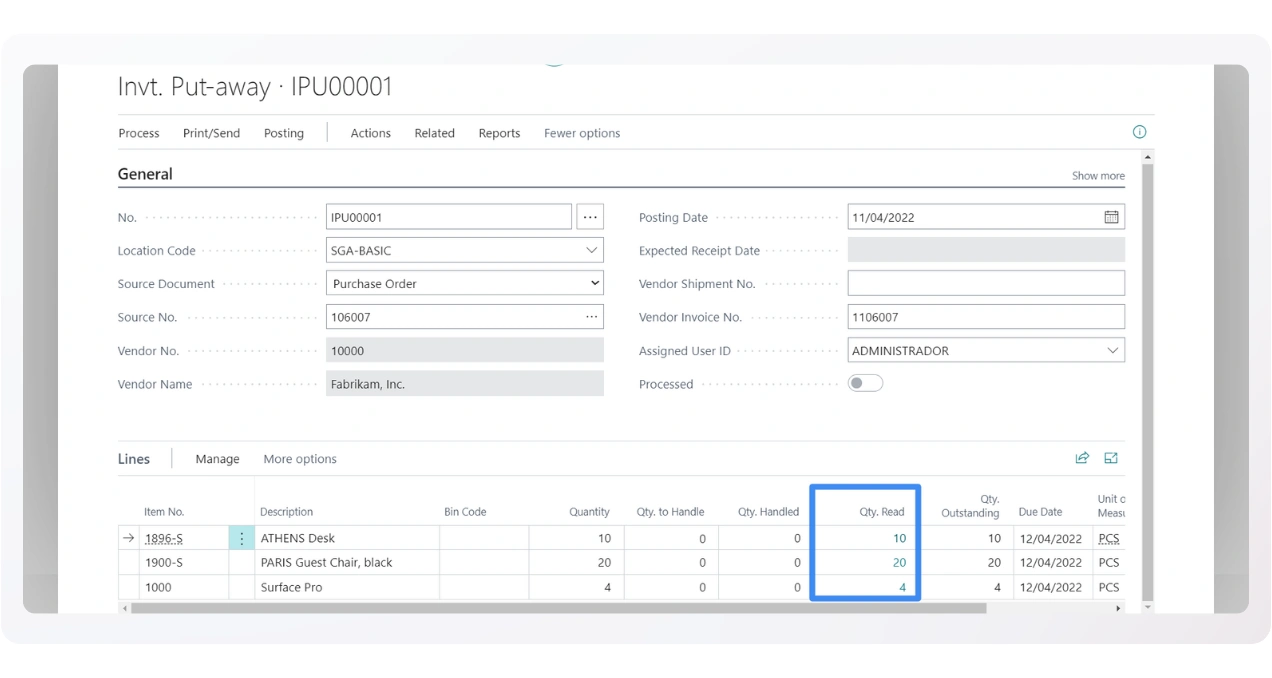Click the horizontal scrollbar of the lines grid

pos(558,608)
